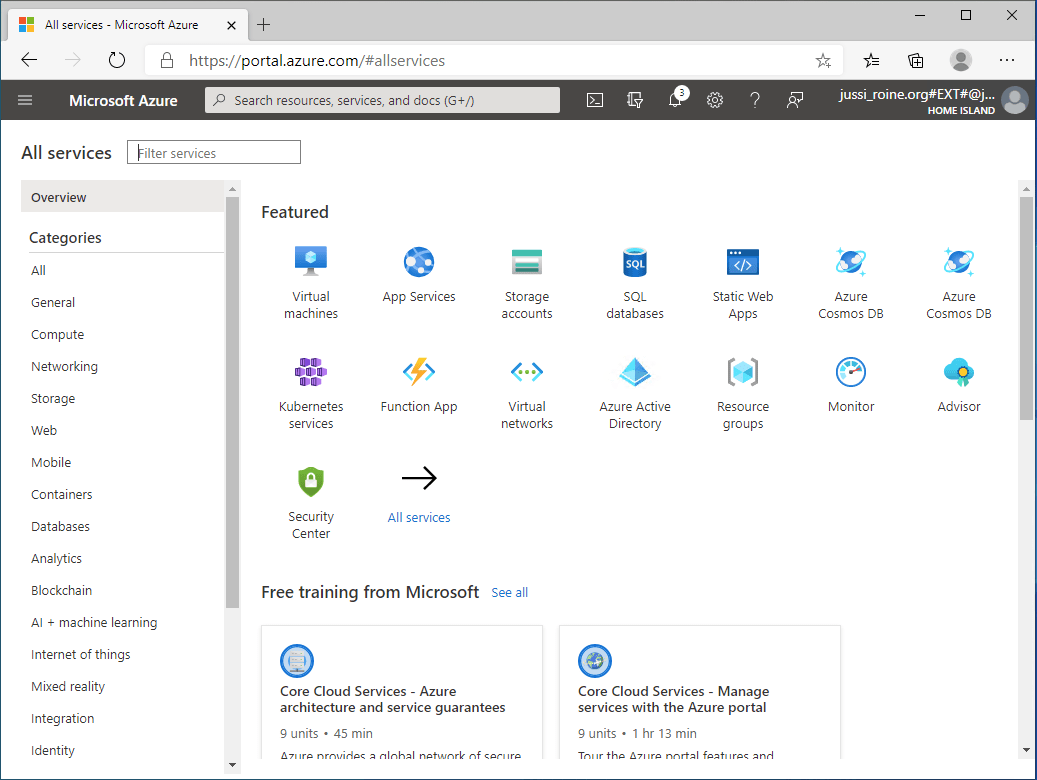Choose Internet of things category
This screenshot has height=780, width=1037.
[x=81, y=654]
